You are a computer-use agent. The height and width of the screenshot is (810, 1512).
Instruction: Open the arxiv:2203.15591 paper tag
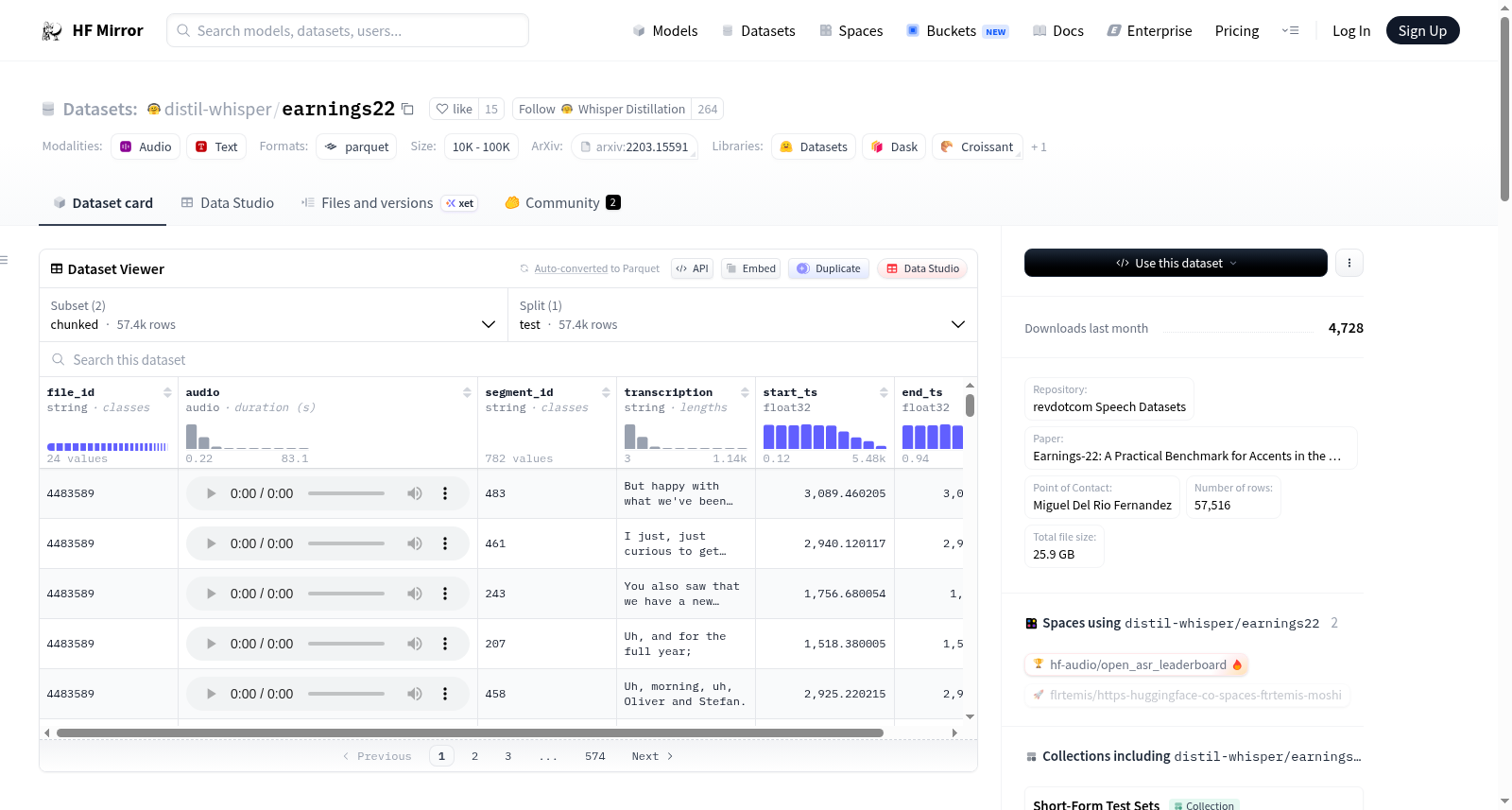point(634,147)
